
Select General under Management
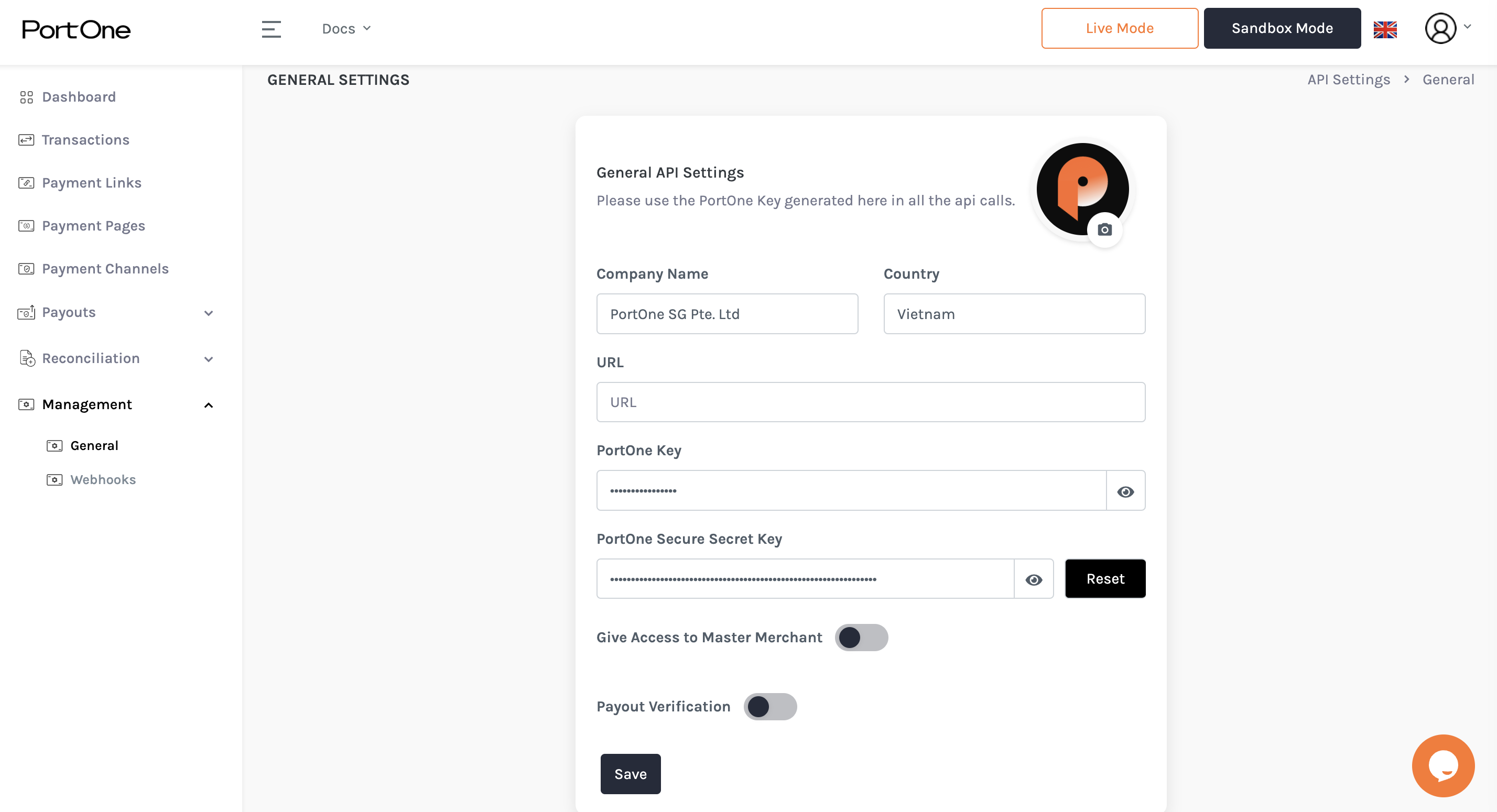(94, 445)
